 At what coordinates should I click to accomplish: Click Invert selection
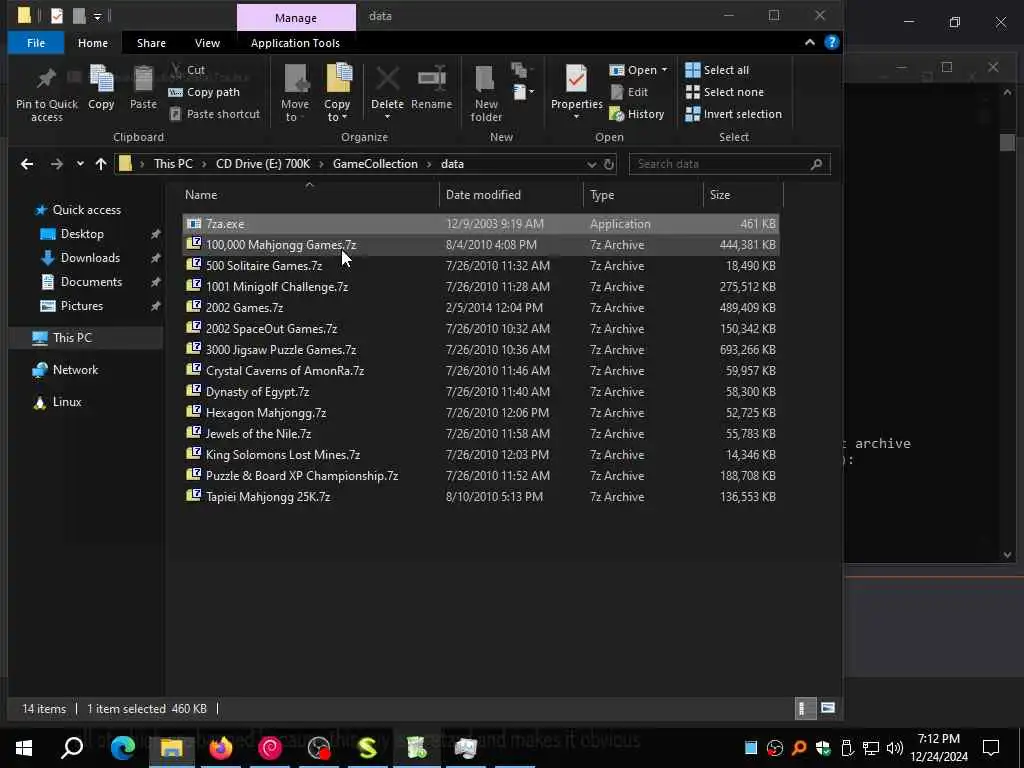(x=733, y=114)
